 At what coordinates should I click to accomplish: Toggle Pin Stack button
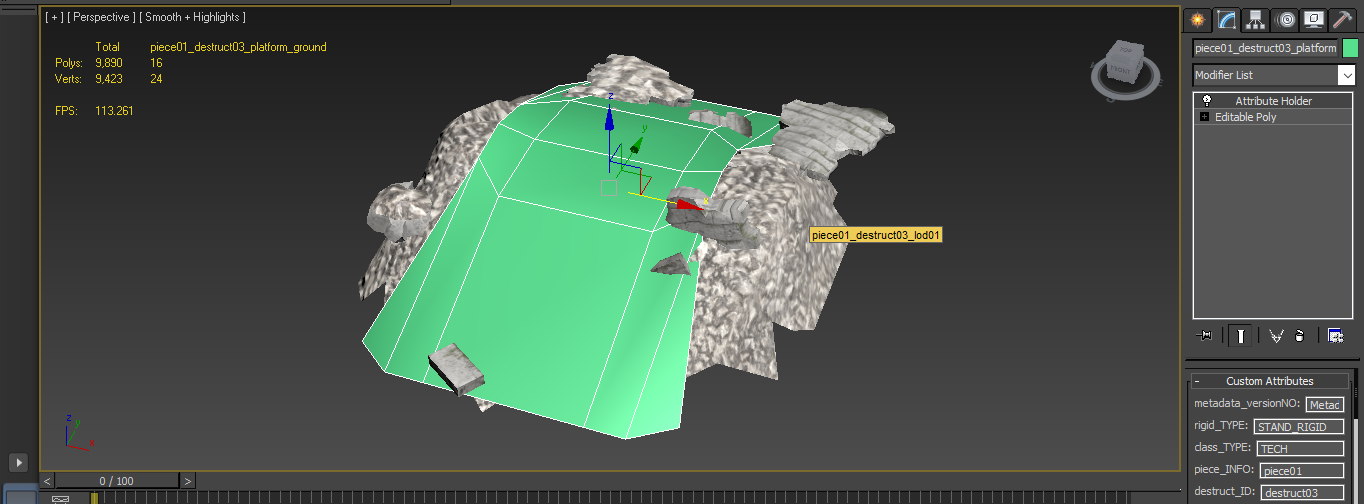1205,336
